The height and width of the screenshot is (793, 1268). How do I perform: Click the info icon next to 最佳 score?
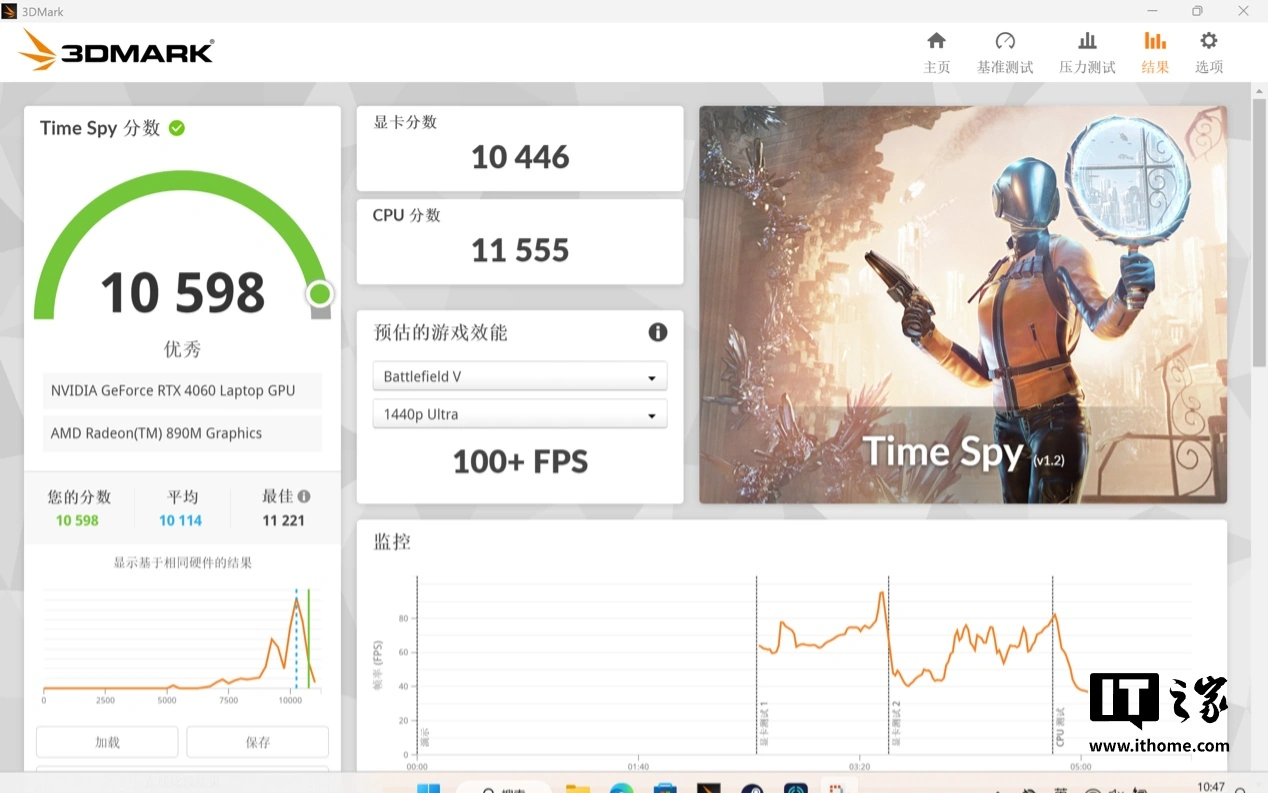[304, 496]
